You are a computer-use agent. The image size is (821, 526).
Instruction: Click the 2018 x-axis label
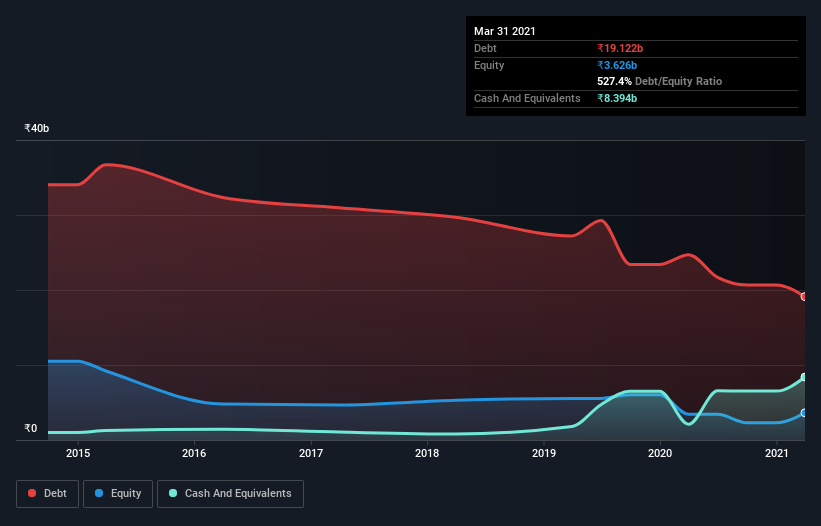coord(427,453)
